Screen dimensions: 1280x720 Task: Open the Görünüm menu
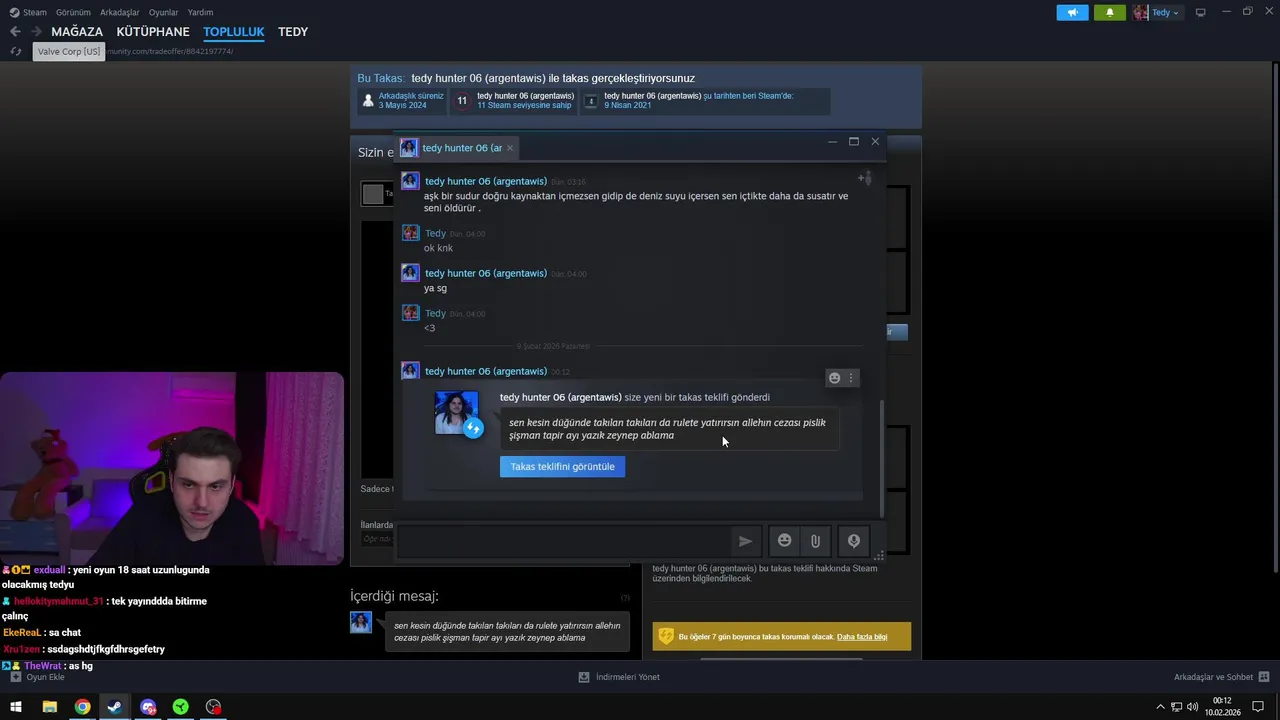[x=73, y=13]
